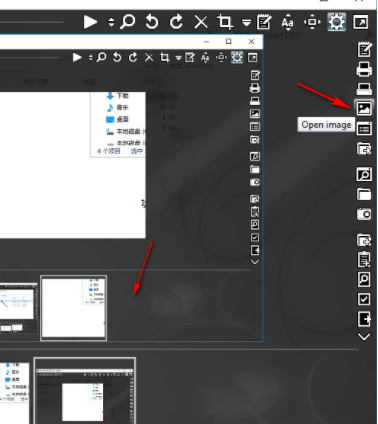Screen dimensions: 378x424
Task: Click the exit door icon in inner window sidebar
Action: pos(255,250)
